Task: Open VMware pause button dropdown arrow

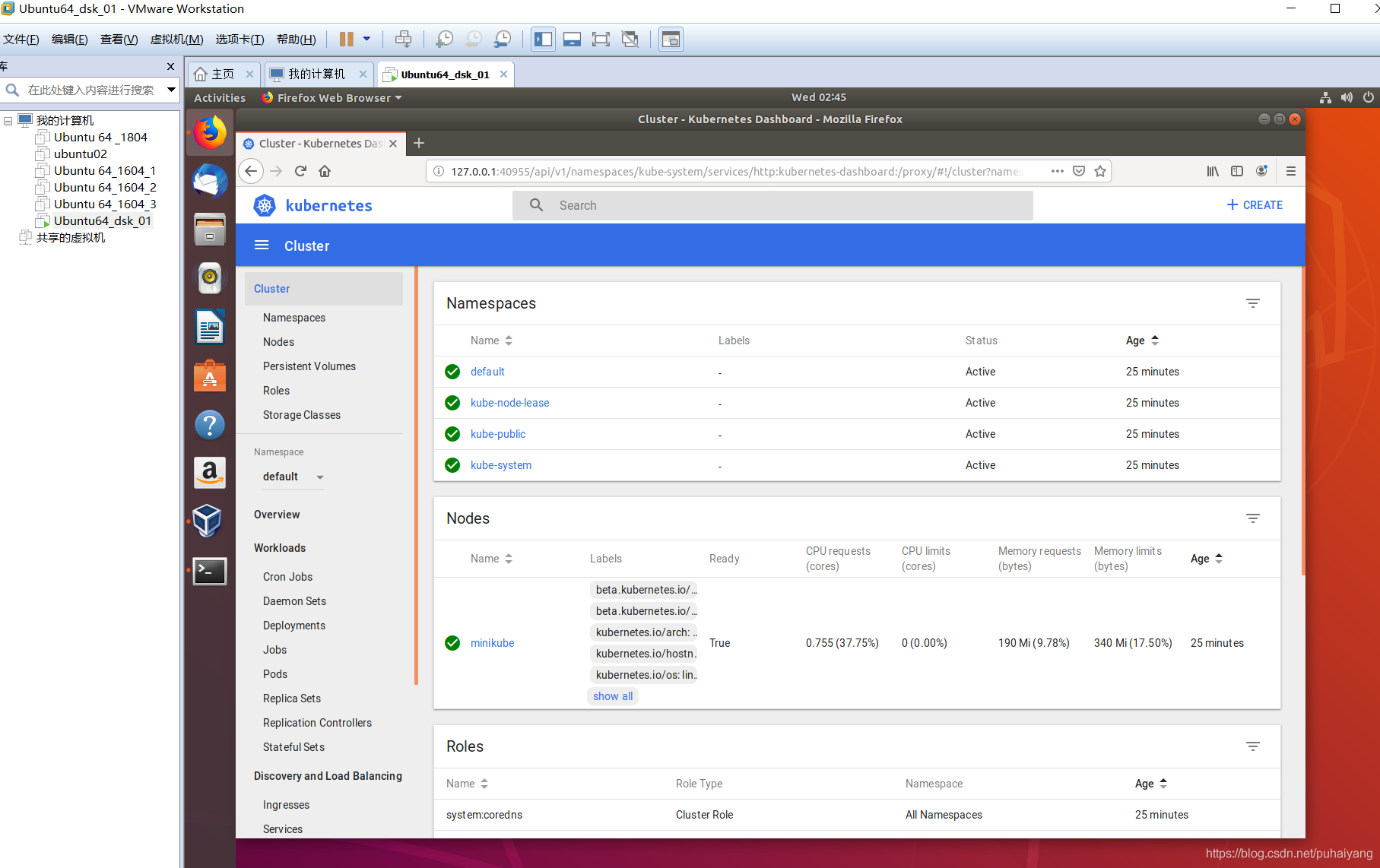Action: (x=366, y=39)
